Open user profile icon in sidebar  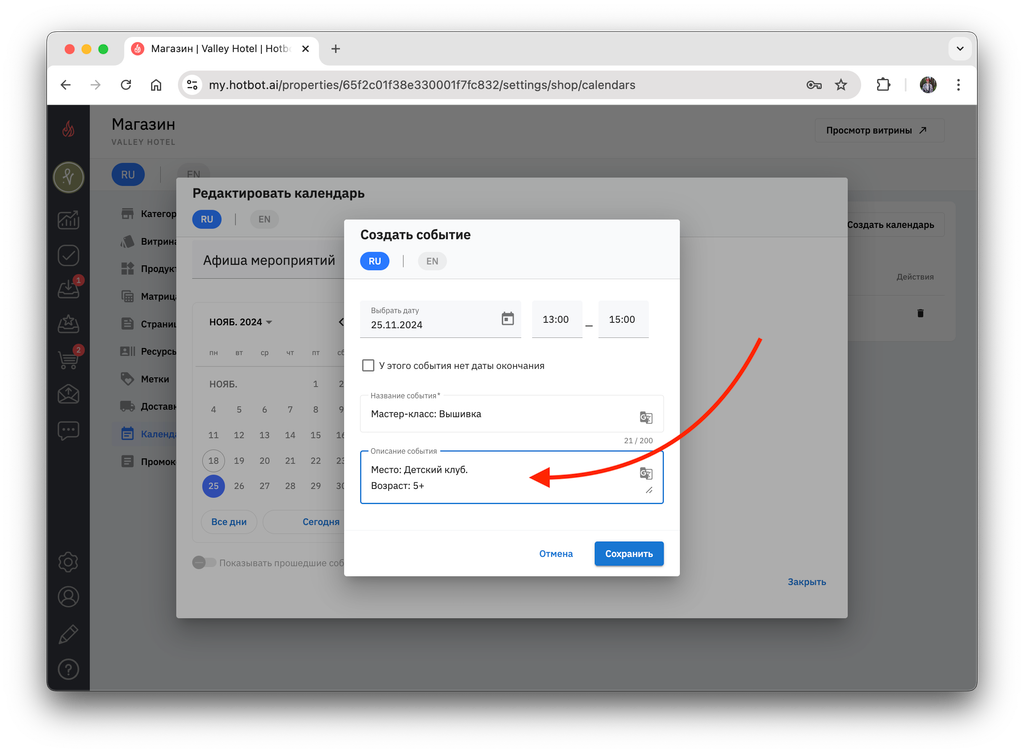coord(68,597)
